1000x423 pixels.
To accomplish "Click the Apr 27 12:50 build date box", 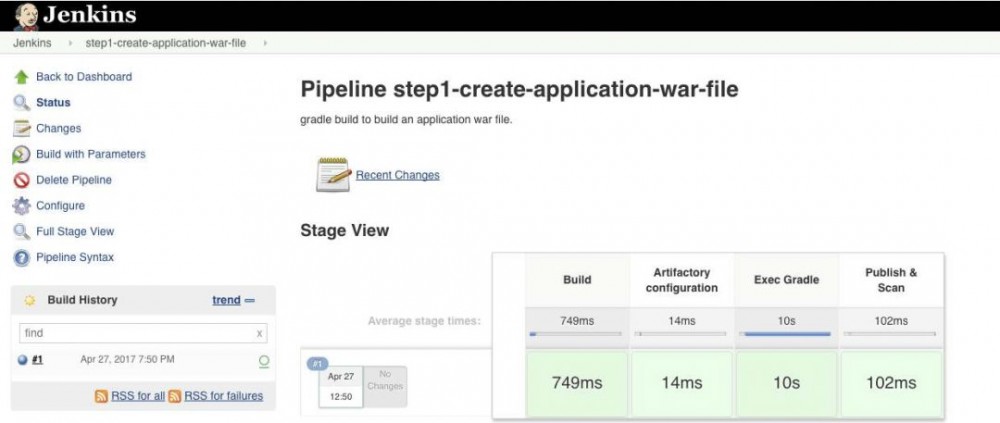I will (x=341, y=387).
